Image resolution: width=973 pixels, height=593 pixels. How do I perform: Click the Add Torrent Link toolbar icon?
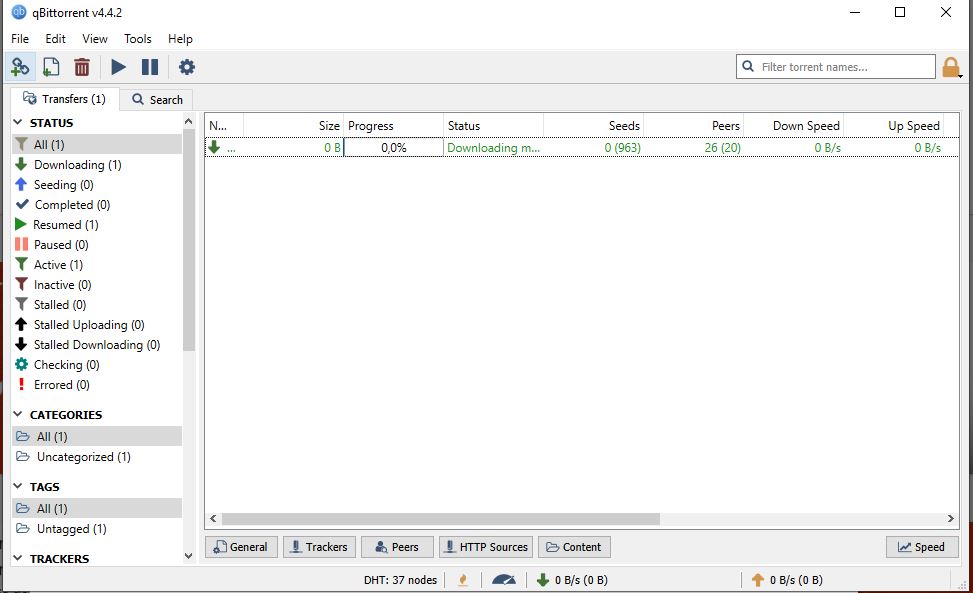[20, 66]
